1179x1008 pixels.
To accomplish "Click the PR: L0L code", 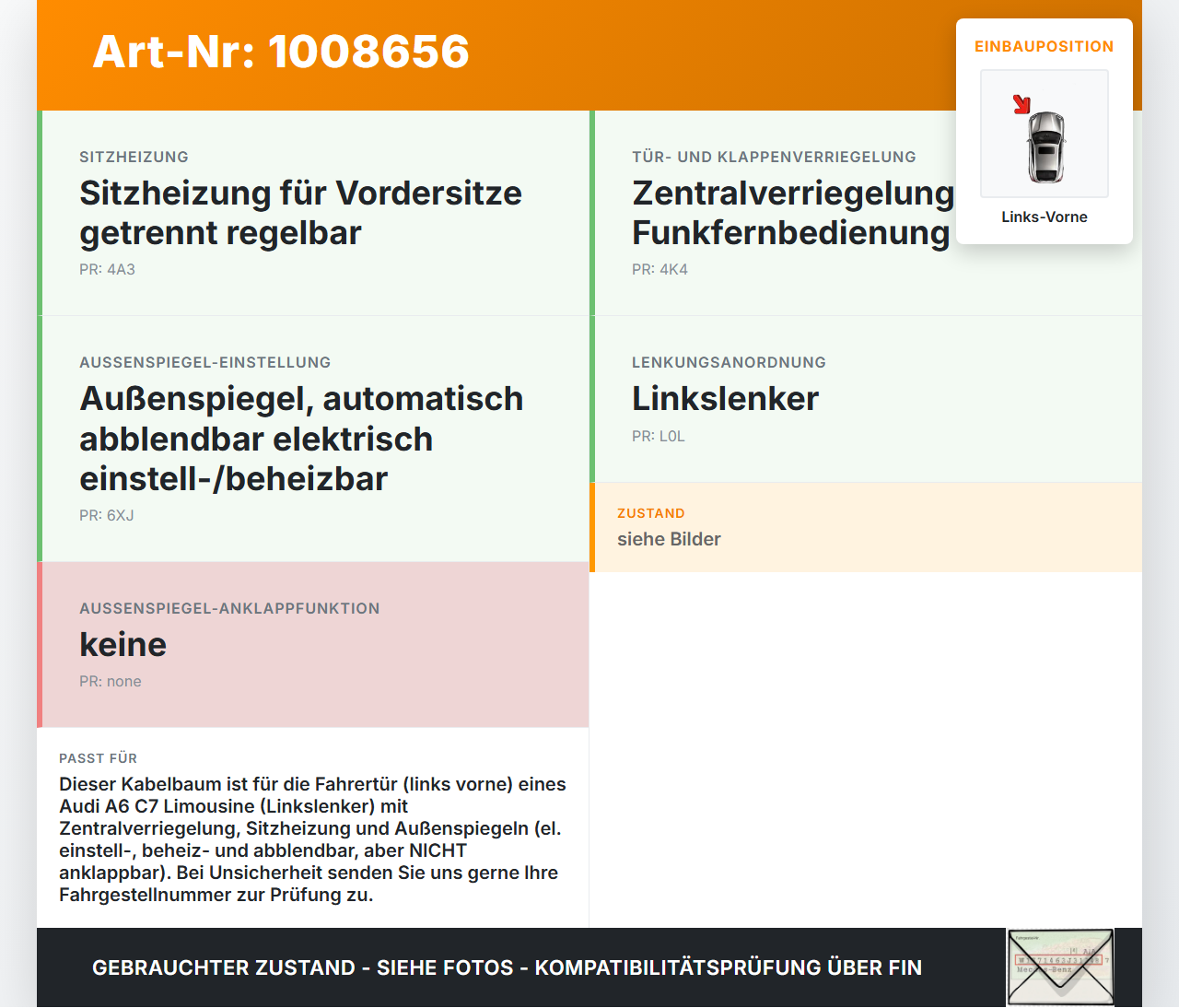I will point(659,436).
